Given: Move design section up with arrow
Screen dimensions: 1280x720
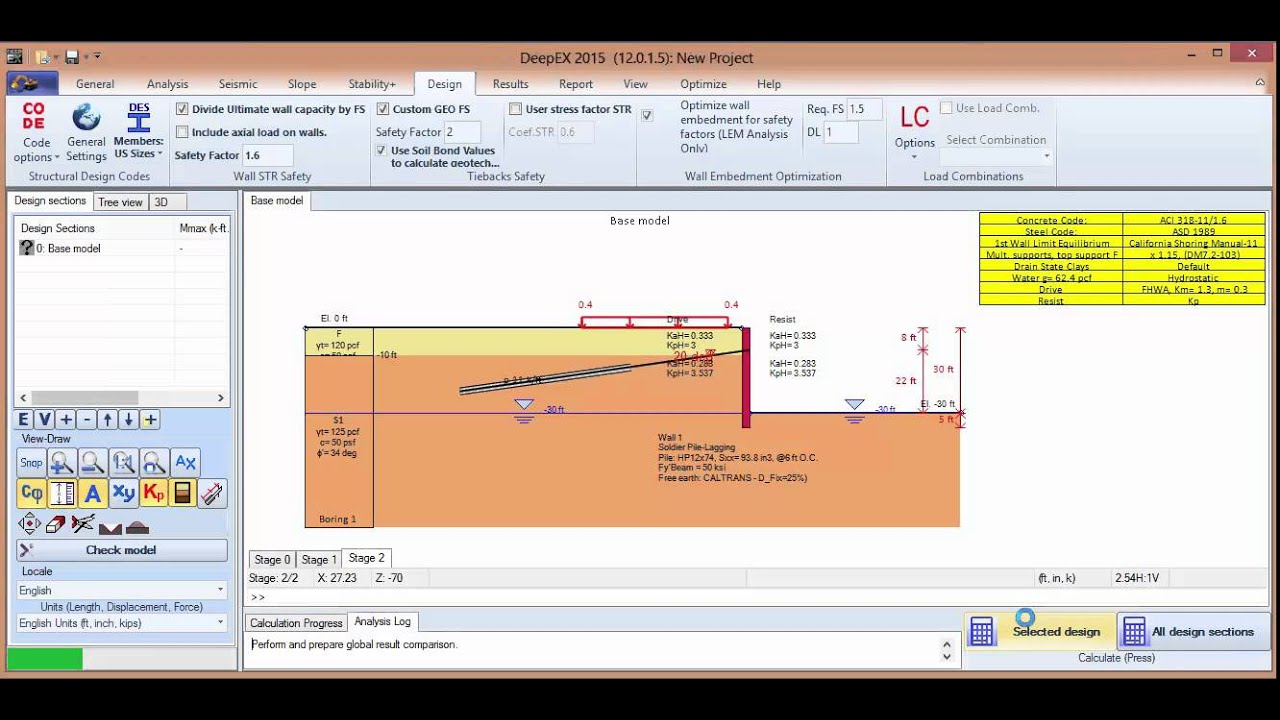Looking at the screenshot, I should pos(108,420).
